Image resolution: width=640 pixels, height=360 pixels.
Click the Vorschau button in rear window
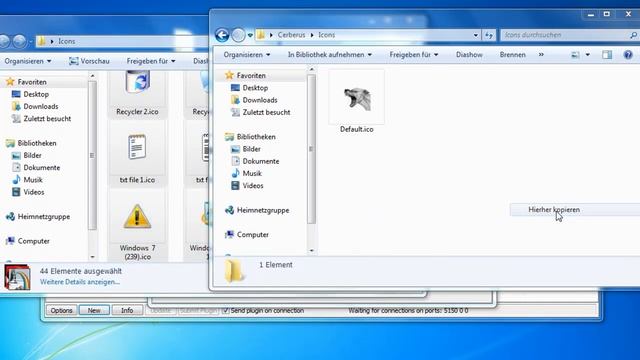(x=89, y=61)
